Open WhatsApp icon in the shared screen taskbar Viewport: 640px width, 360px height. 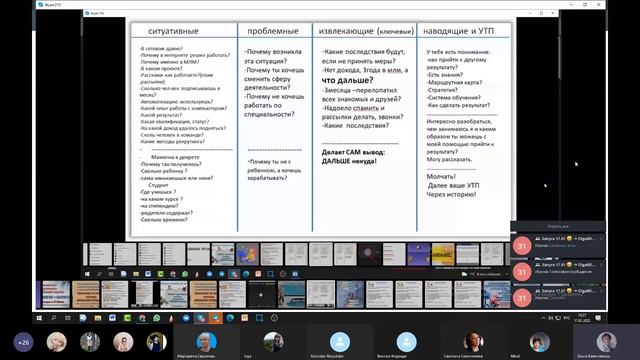click(185, 274)
